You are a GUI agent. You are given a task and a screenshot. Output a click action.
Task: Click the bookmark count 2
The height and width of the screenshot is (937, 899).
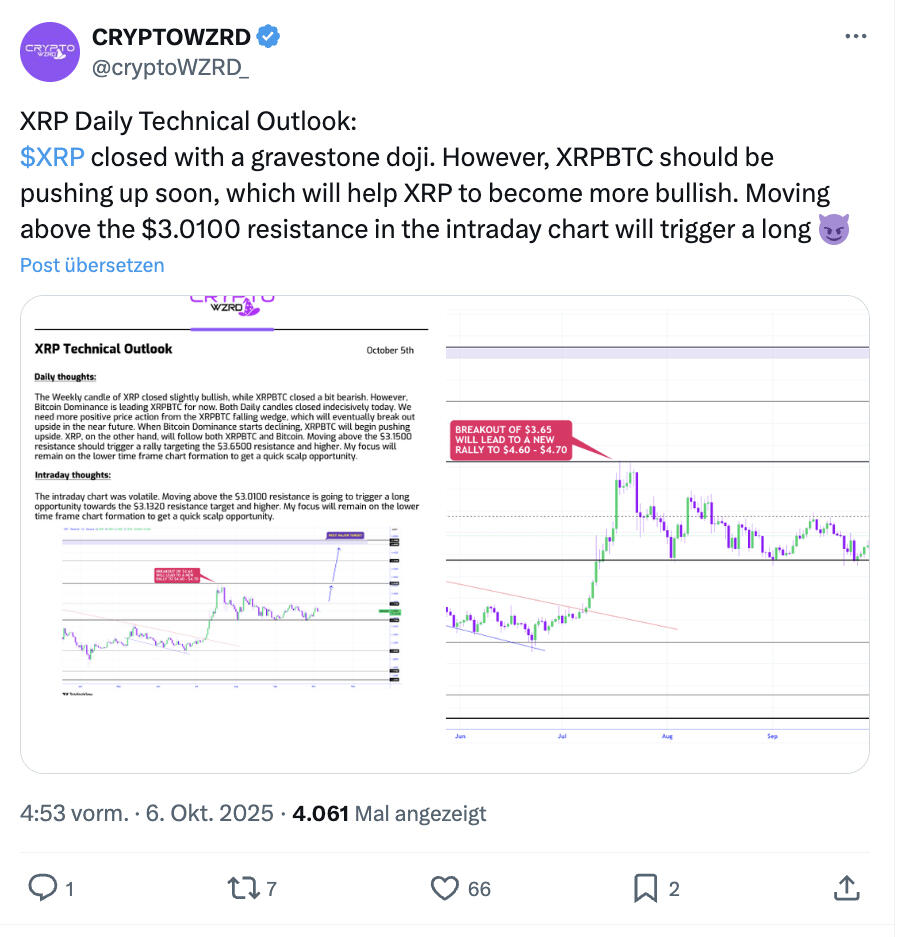[x=674, y=888]
